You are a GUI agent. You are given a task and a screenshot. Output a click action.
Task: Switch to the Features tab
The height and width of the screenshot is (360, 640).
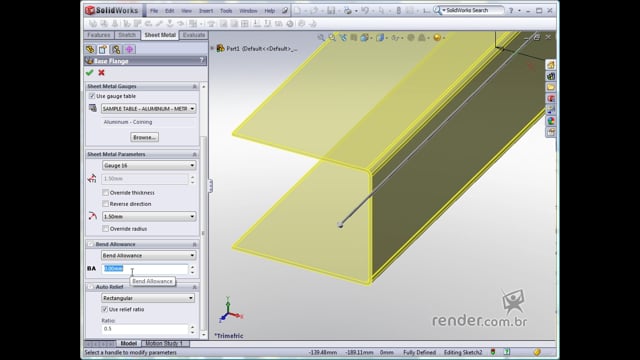[x=99, y=35]
